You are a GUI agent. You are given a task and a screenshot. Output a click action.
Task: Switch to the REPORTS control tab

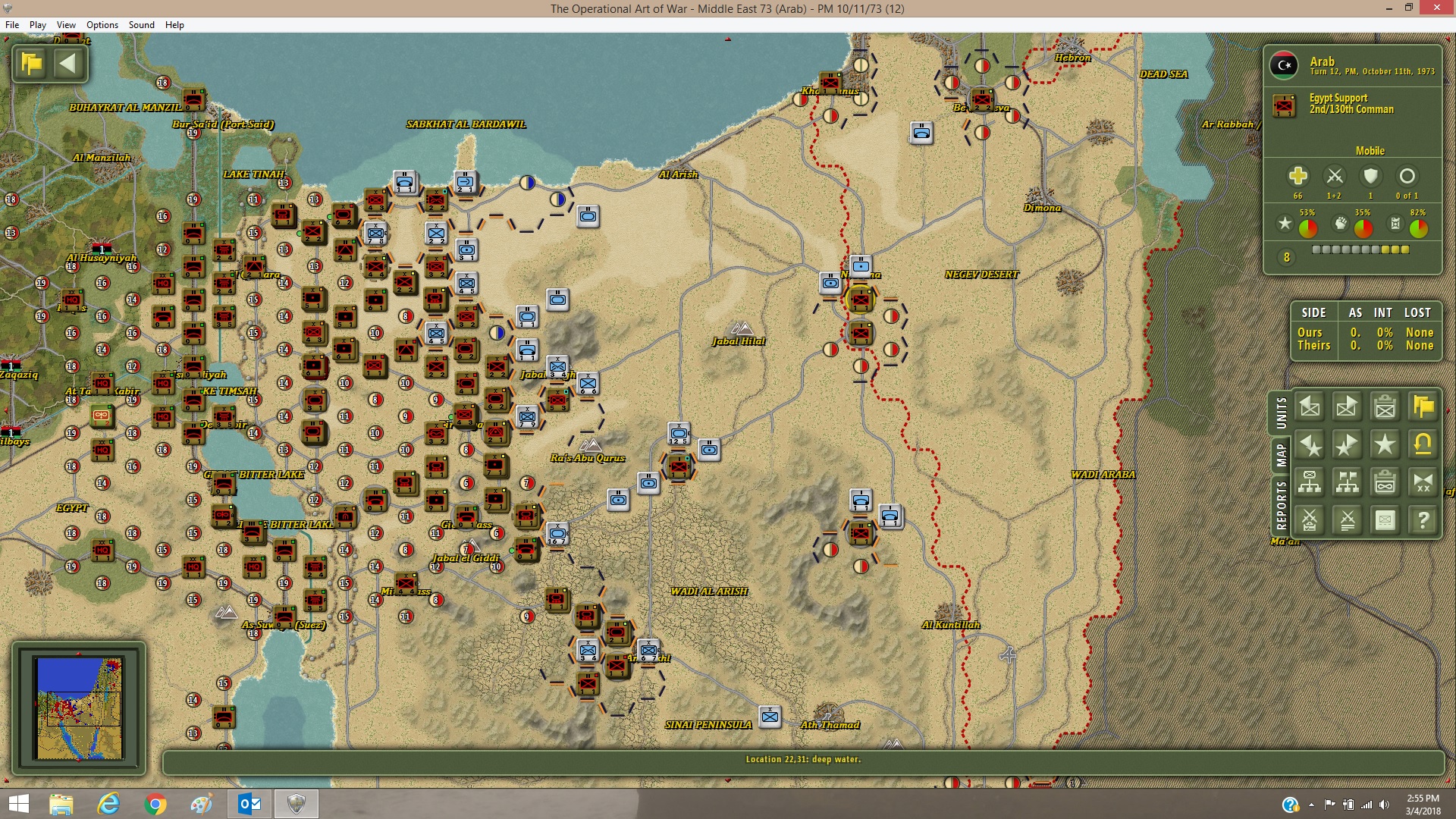click(x=1282, y=504)
